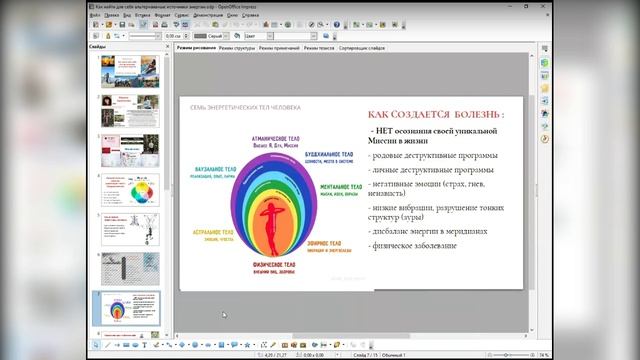Open the Справка menu
The image size is (640, 360).
pos(250,15)
